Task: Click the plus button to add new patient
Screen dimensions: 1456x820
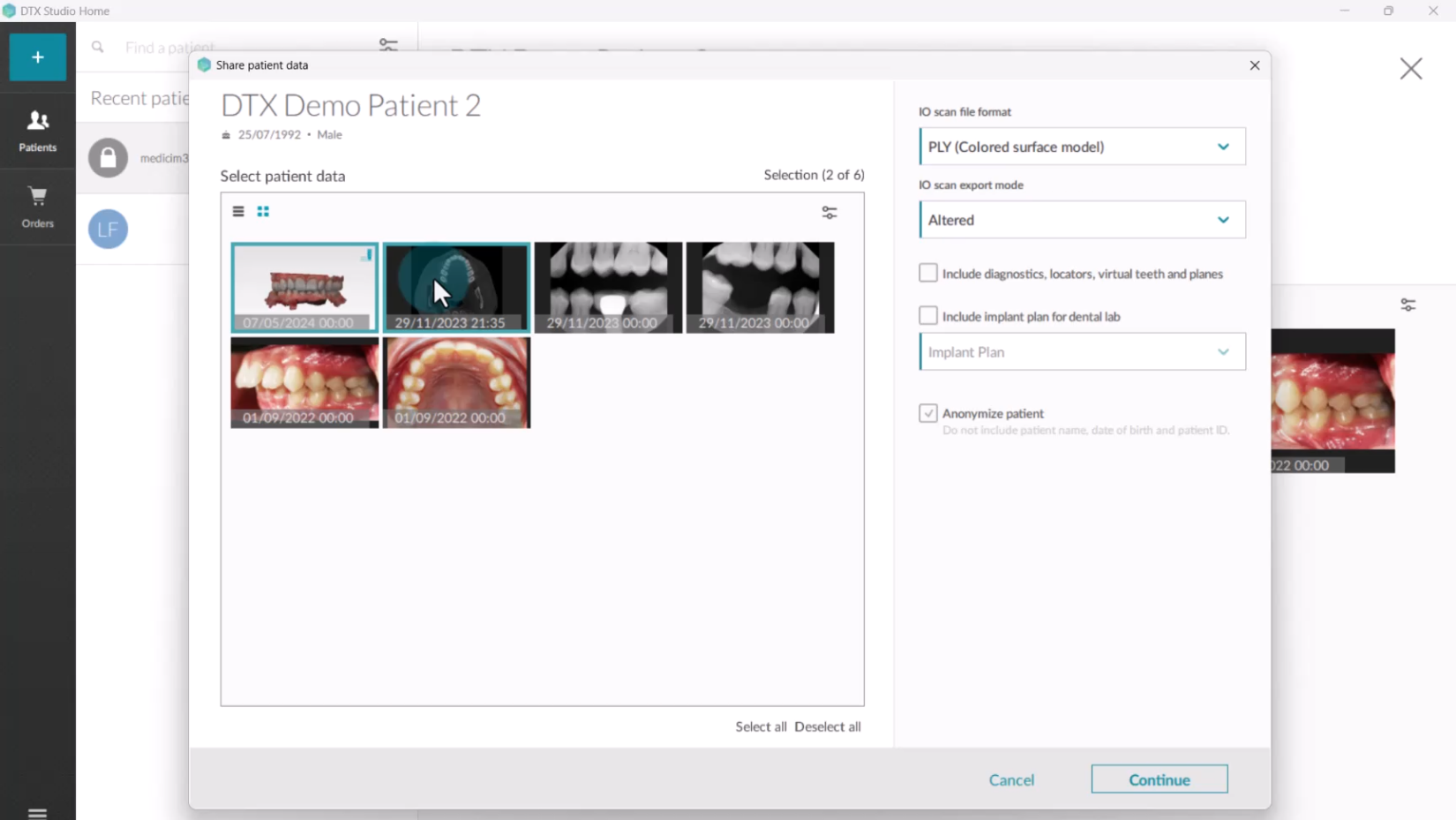Action: [x=37, y=57]
